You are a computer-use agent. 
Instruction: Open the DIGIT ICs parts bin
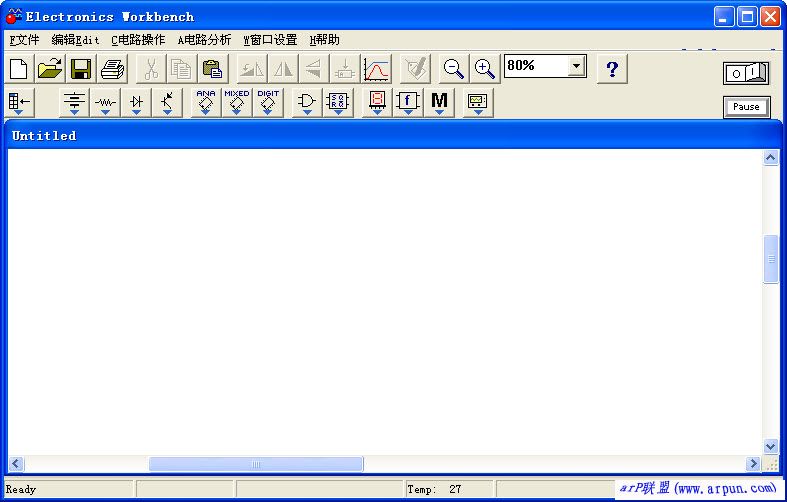(x=268, y=102)
